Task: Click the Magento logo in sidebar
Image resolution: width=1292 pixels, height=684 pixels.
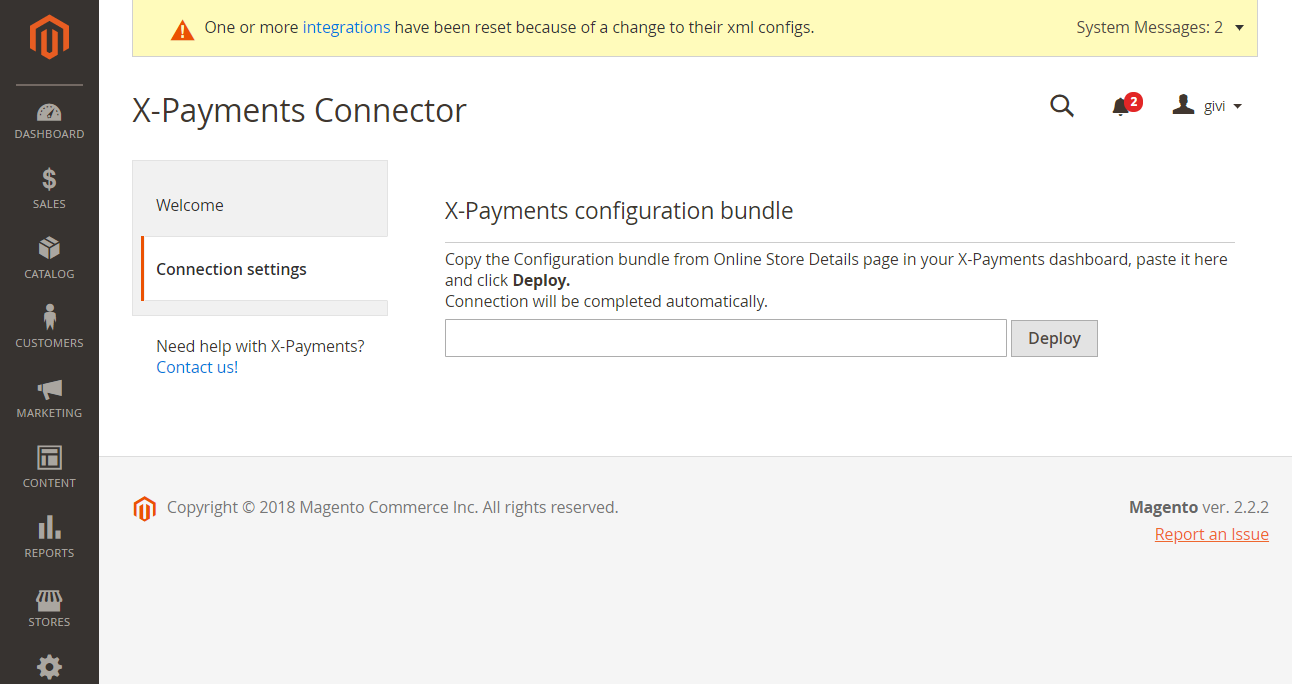Action: [x=49, y=37]
